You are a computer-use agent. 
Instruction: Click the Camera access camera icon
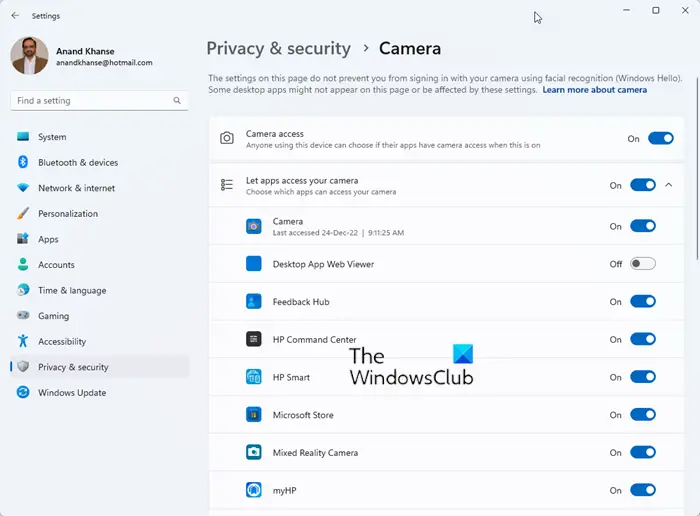(x=227, y=138)
